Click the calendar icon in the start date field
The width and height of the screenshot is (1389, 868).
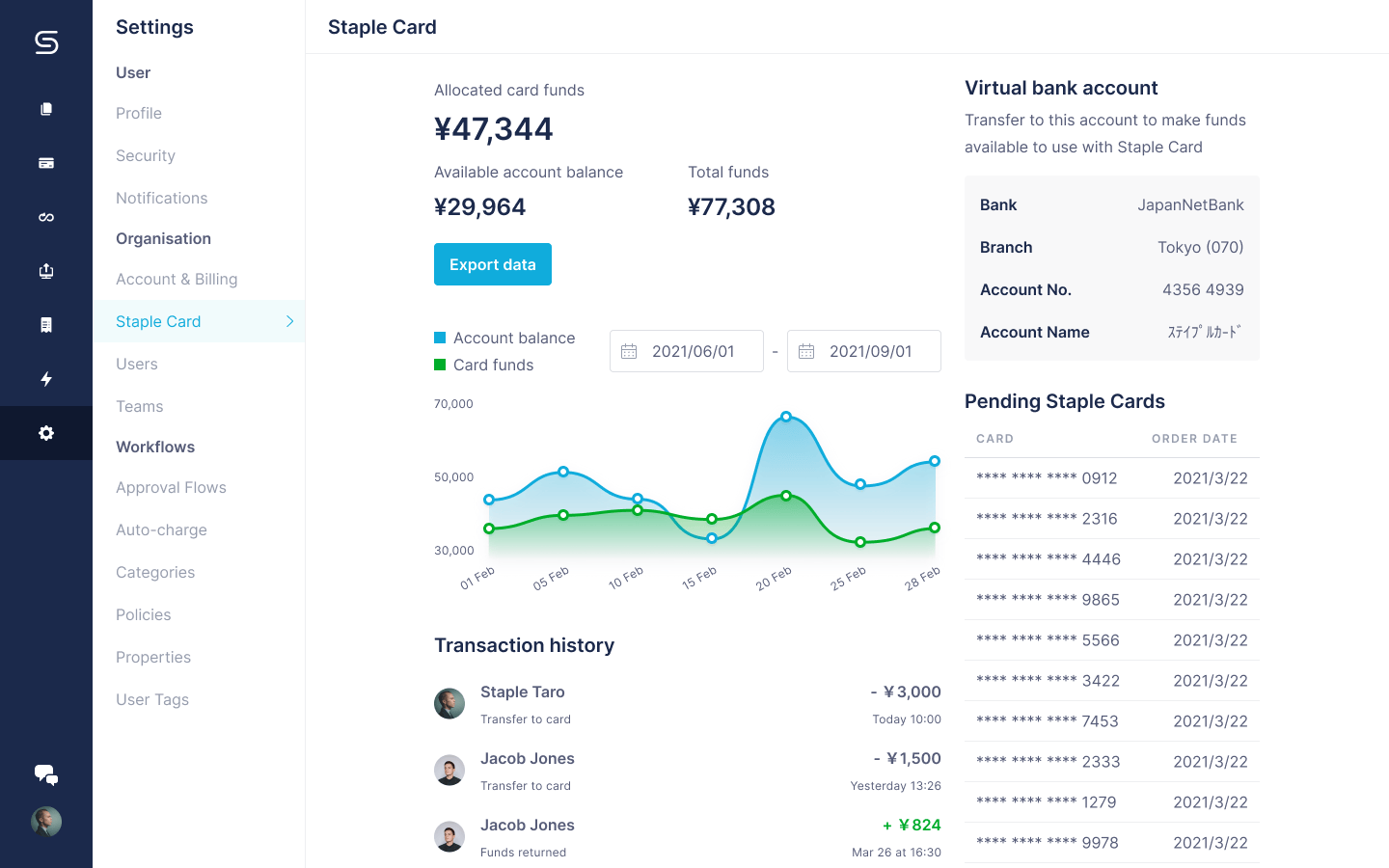pos(628,351)
